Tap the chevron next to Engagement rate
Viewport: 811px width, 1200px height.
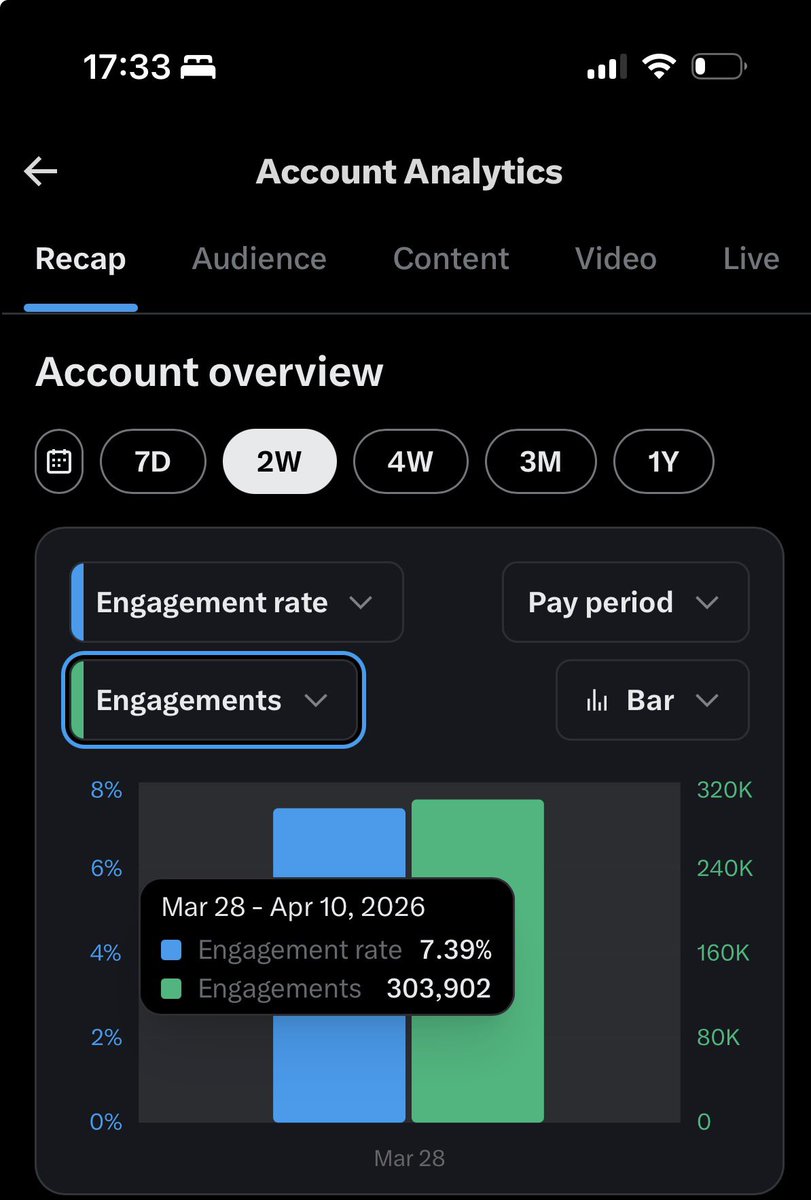361,603
